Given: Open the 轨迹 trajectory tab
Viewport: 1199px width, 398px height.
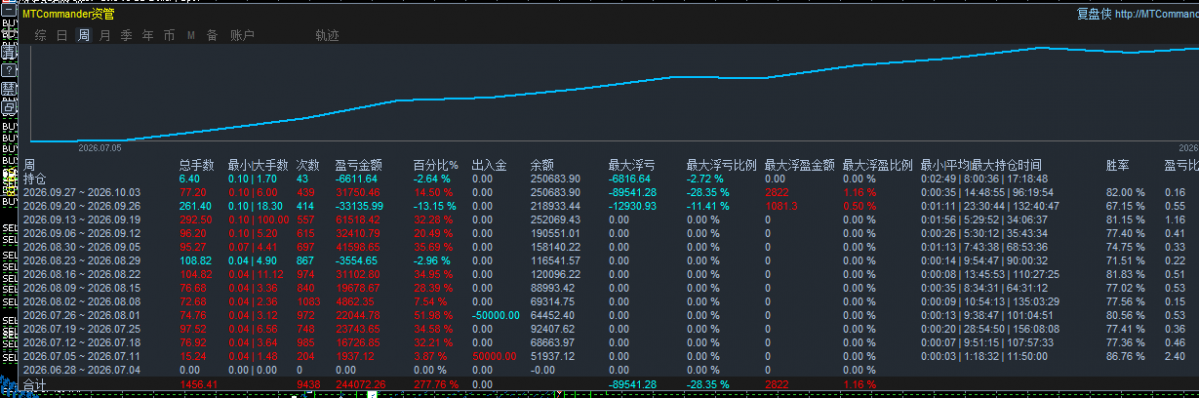Looking at the screenshot, I should [327, 35].
